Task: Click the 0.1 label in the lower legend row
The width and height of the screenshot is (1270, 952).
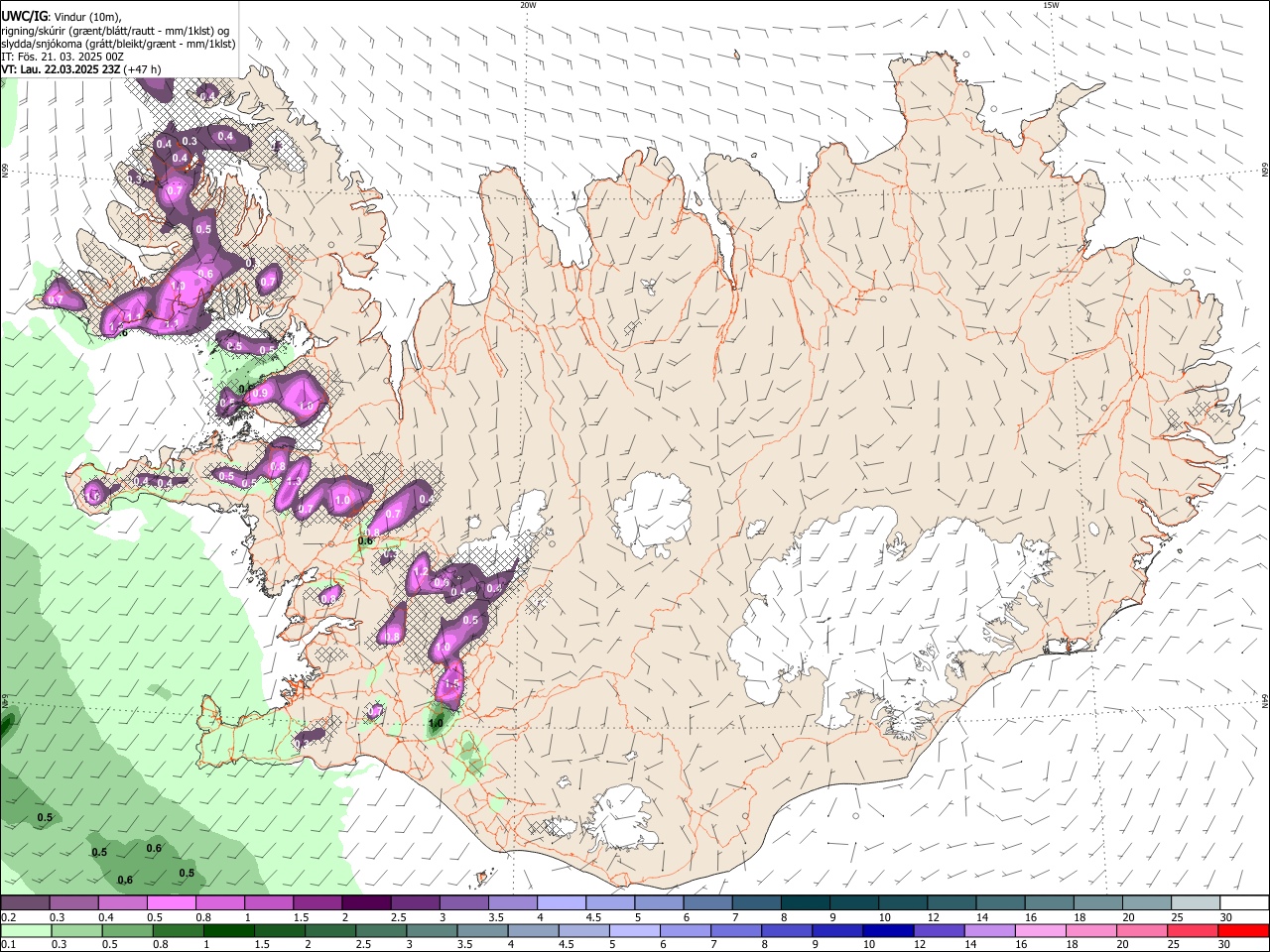Action: coord(8,945)
